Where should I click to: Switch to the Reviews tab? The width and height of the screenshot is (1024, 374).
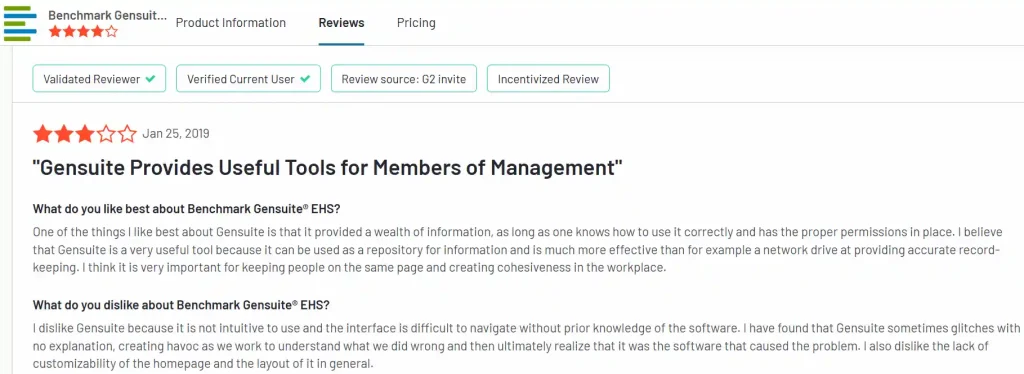click(342, 23)
